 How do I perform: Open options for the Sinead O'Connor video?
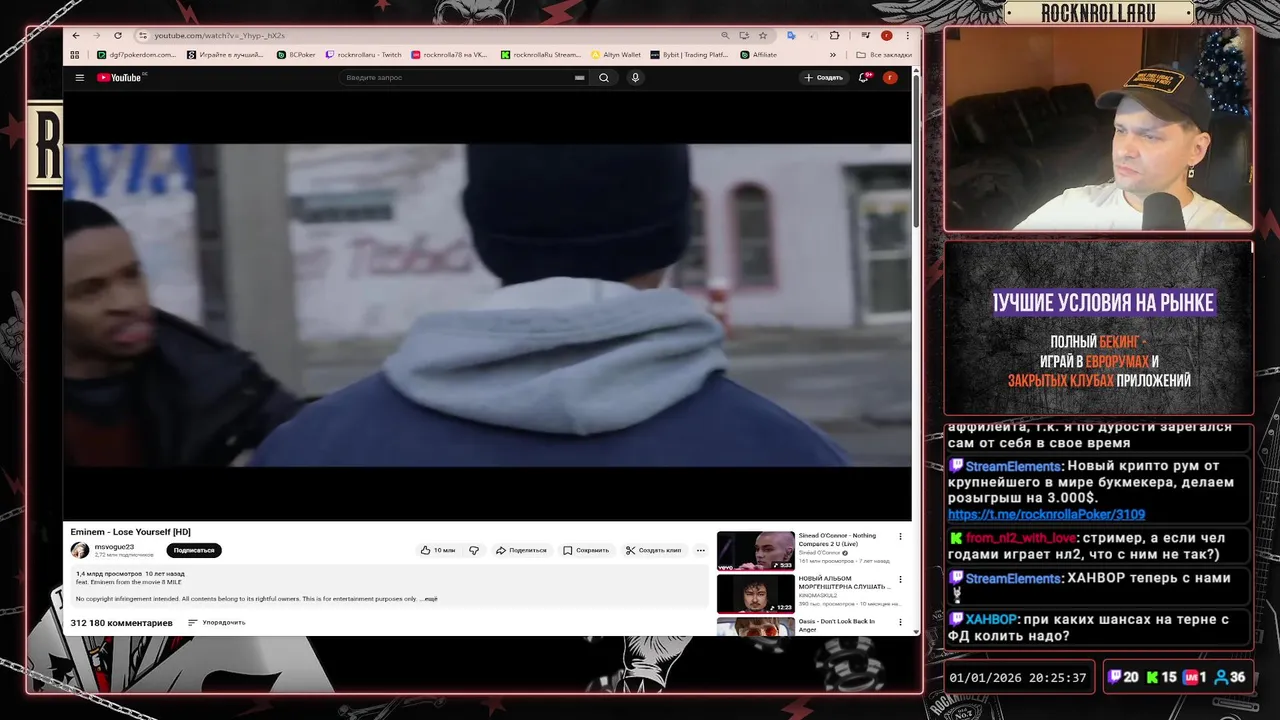tap(900, 536)
